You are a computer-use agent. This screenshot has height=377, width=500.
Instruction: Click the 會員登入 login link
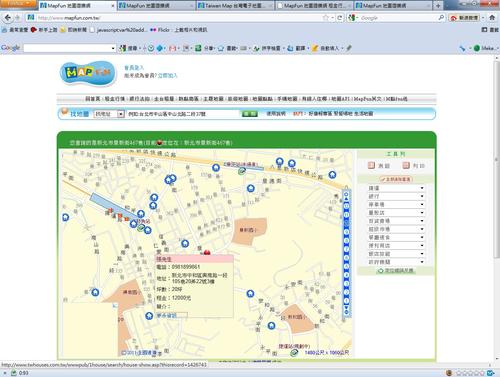[134, 68]
